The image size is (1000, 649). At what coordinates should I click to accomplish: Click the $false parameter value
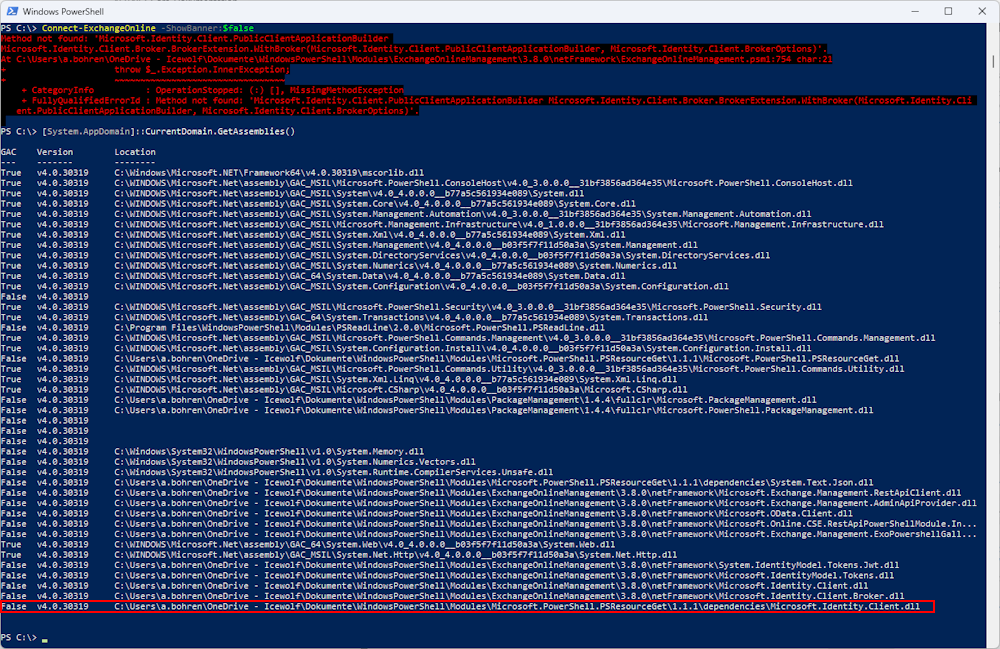238,28
